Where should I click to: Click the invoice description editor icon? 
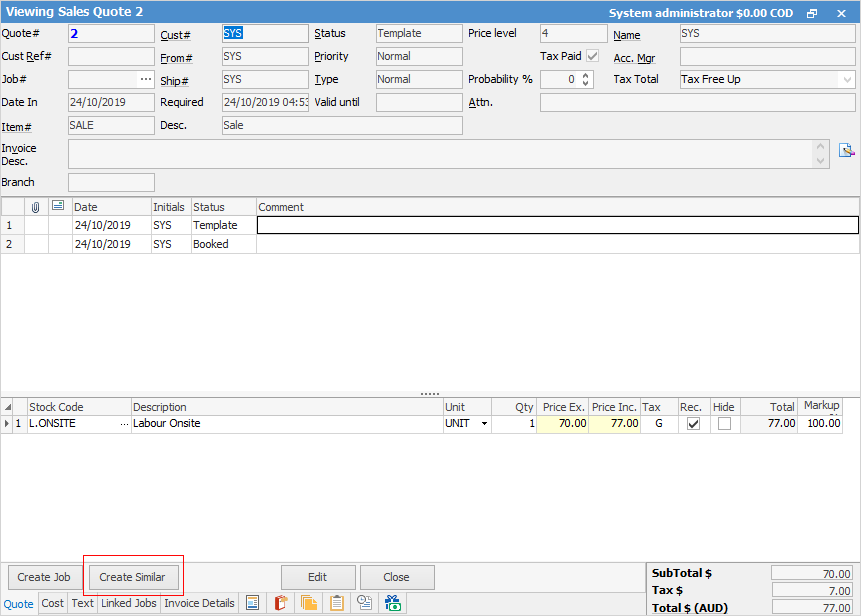click(846, 150)
